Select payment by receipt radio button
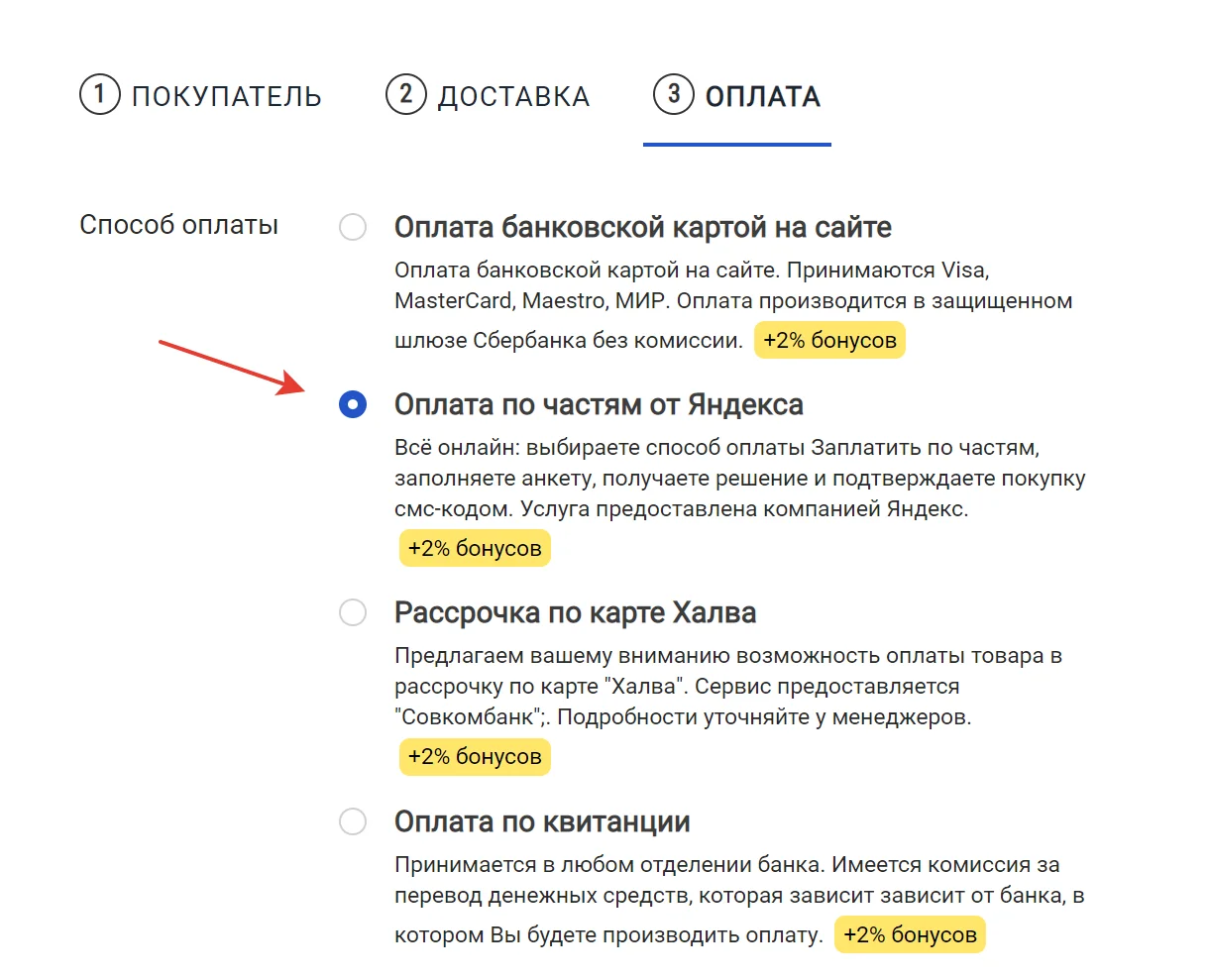The image size is (1209, 980). click(x=353, y=821)
